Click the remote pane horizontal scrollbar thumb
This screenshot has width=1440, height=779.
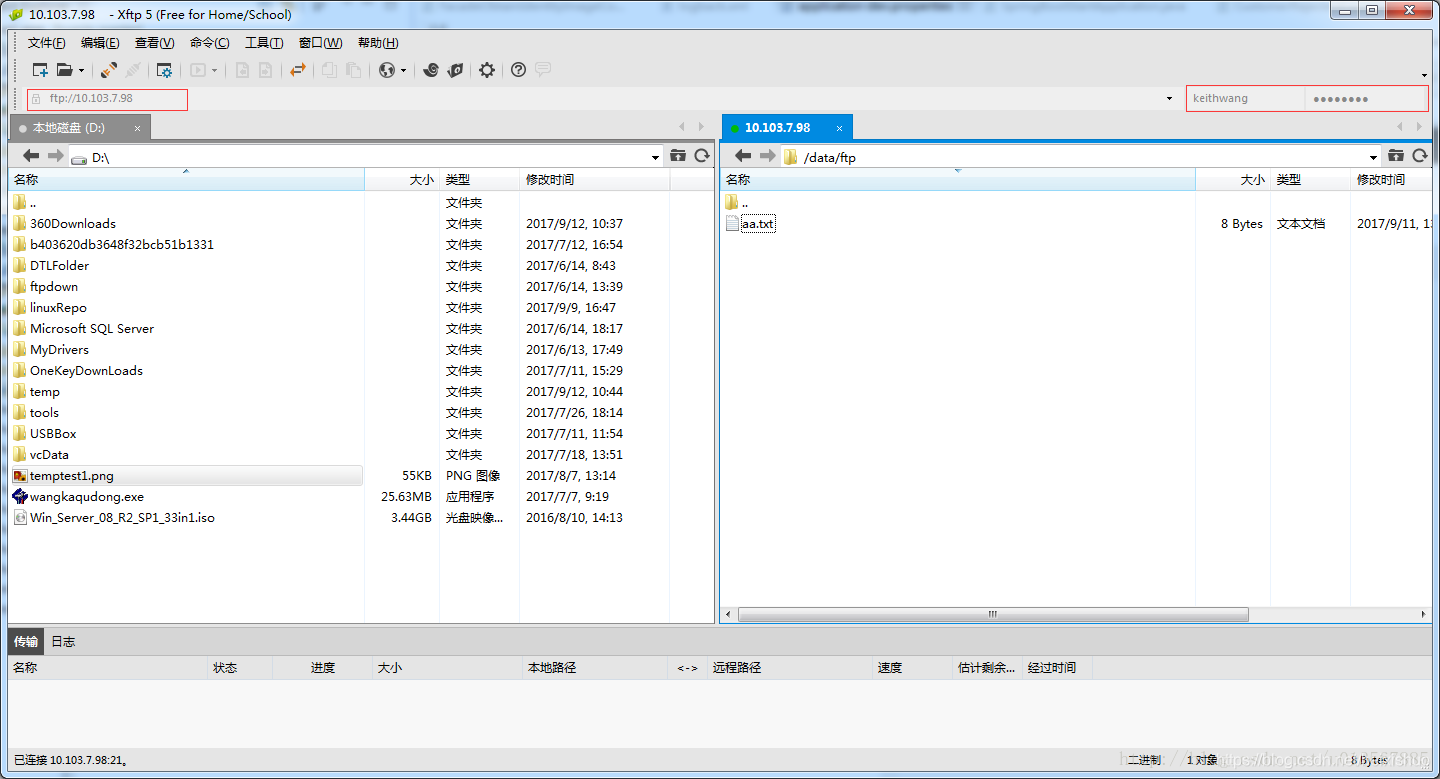pos(992,614)
